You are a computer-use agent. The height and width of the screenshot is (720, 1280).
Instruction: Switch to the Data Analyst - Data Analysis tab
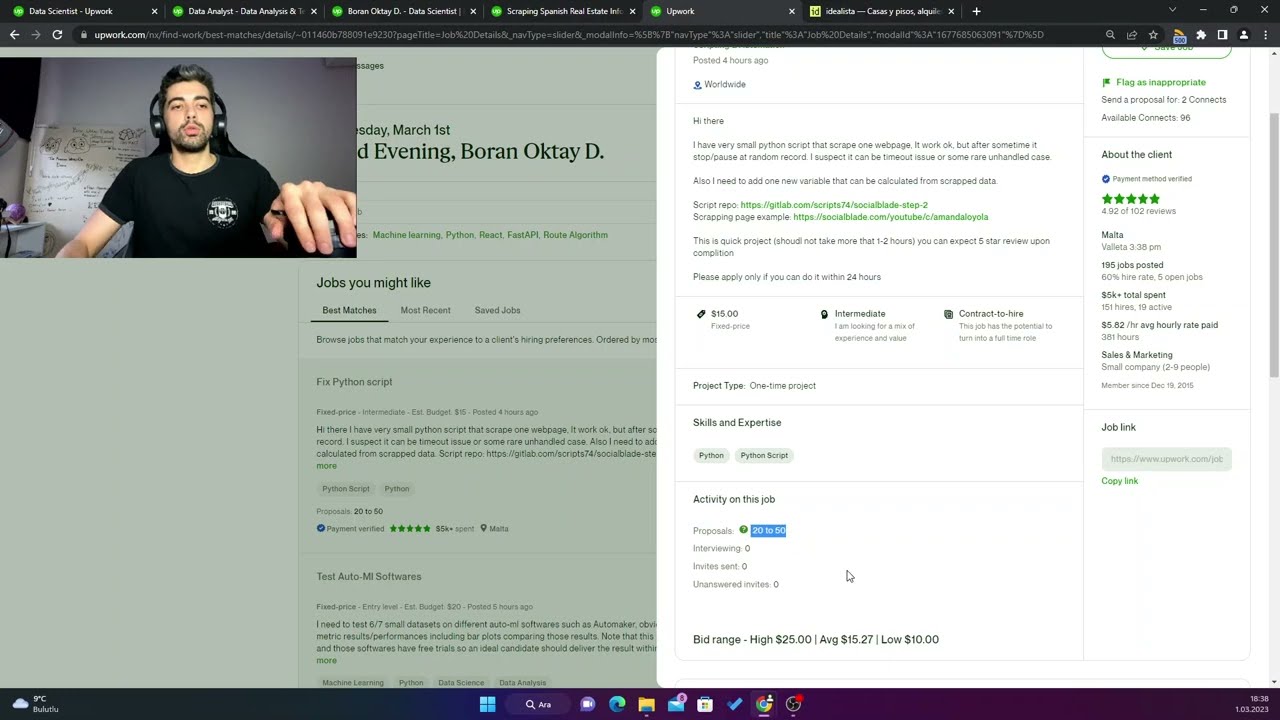click(243, 11)
